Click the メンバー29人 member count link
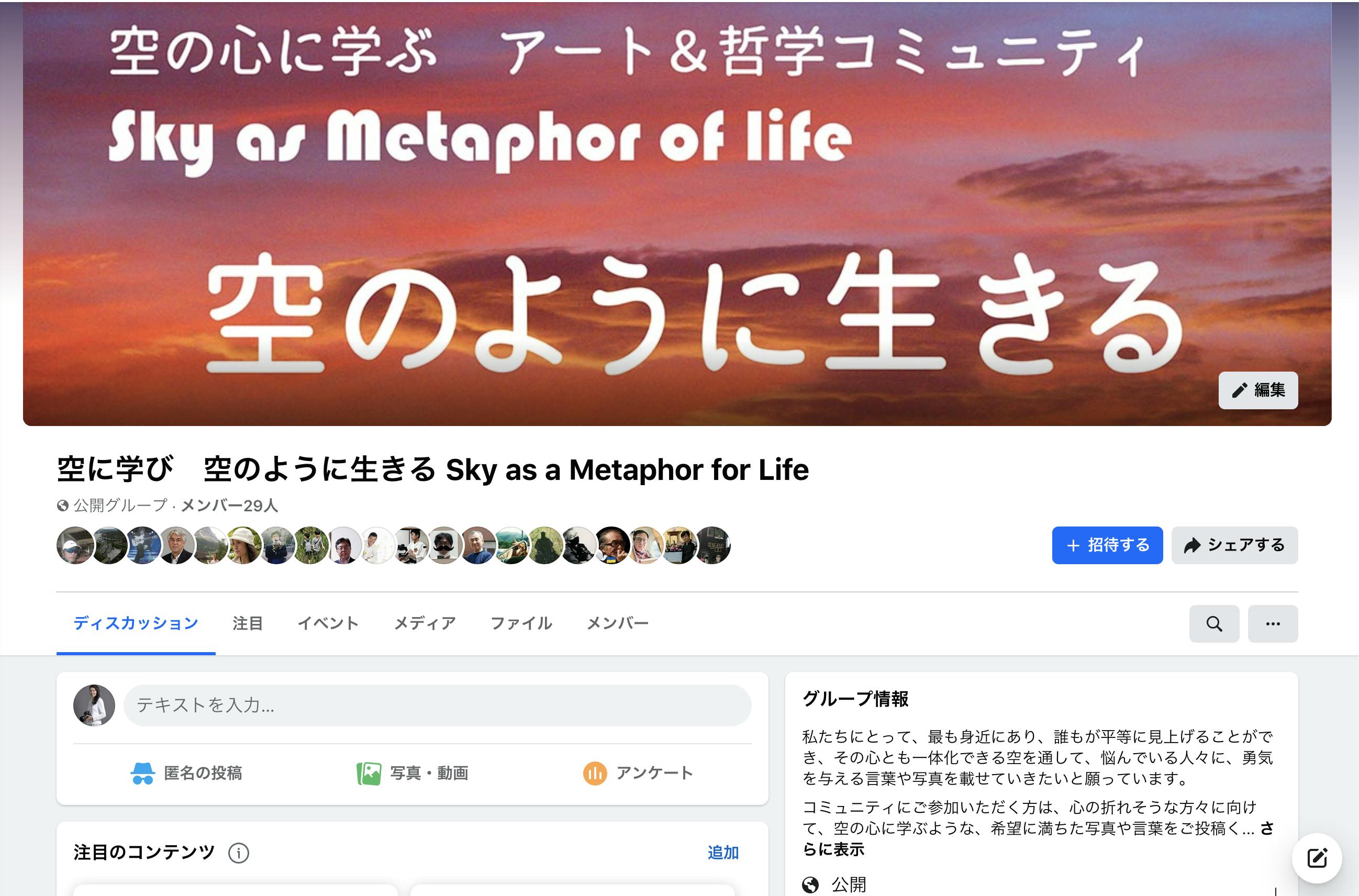Screen dimensions: 1359x896 pyautogui.click(x=229, y=506)
